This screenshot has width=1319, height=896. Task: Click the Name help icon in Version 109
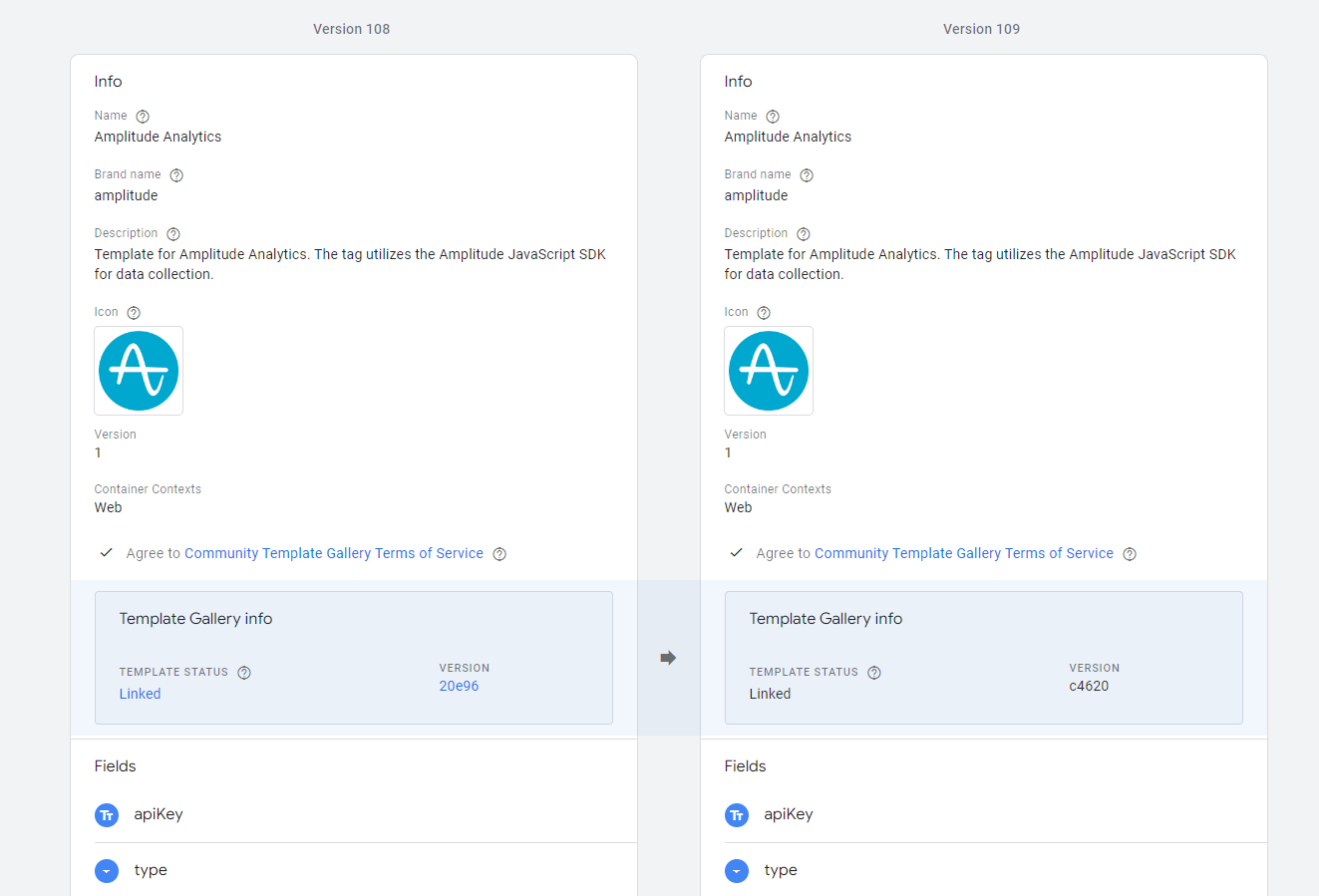773,117
